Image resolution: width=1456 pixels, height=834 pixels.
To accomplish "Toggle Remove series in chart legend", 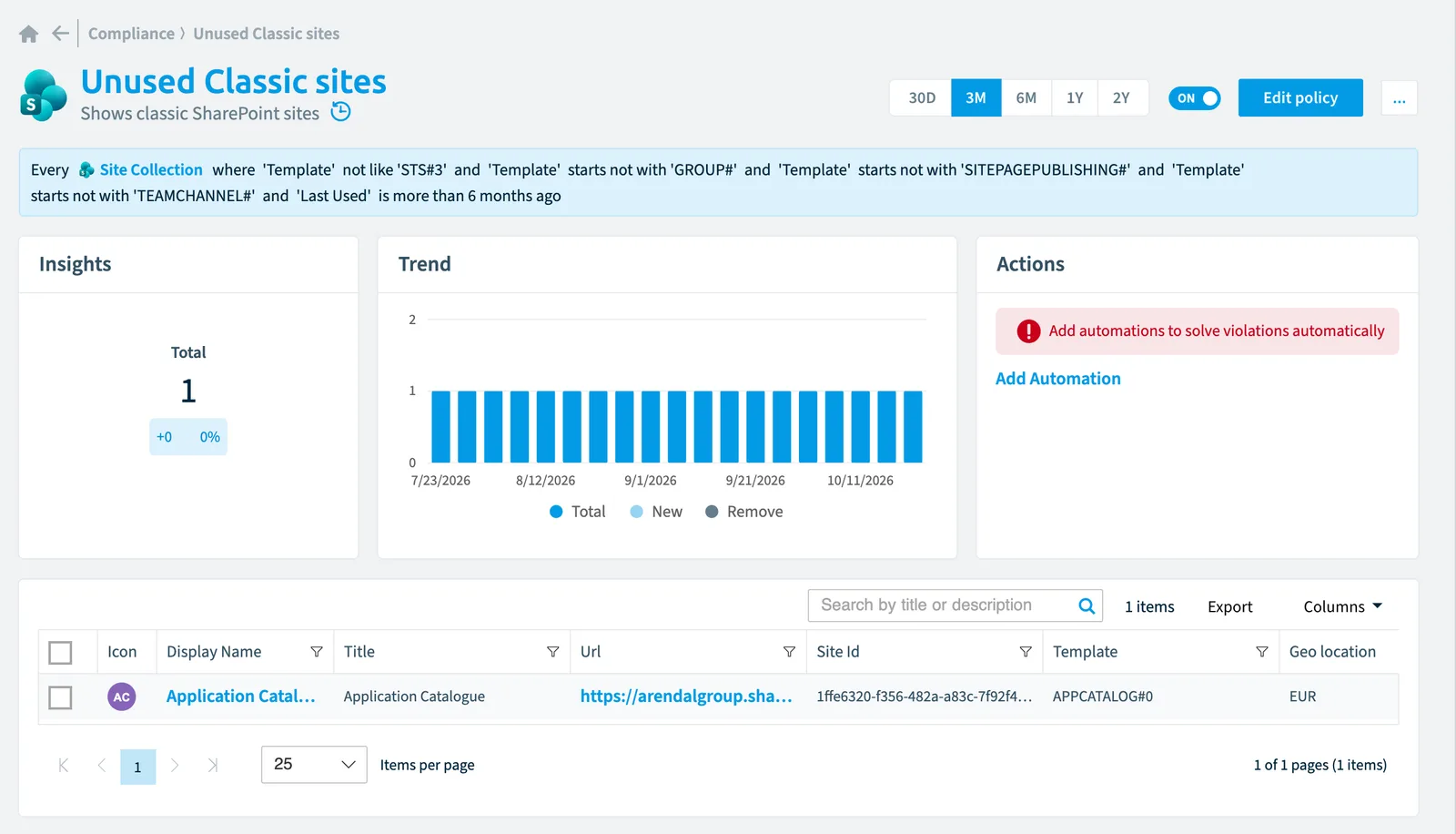I will (x=744, y=512).
